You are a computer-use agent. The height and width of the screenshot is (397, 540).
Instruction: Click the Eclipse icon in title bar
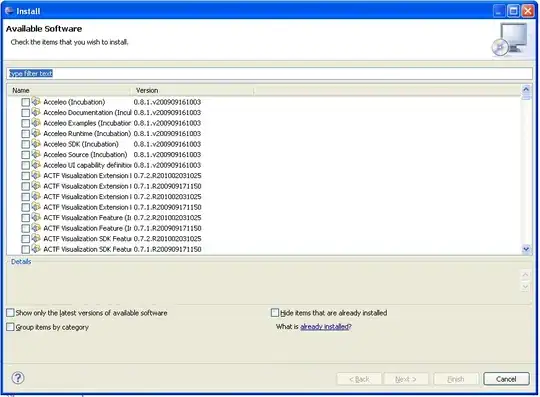[9, 11]
